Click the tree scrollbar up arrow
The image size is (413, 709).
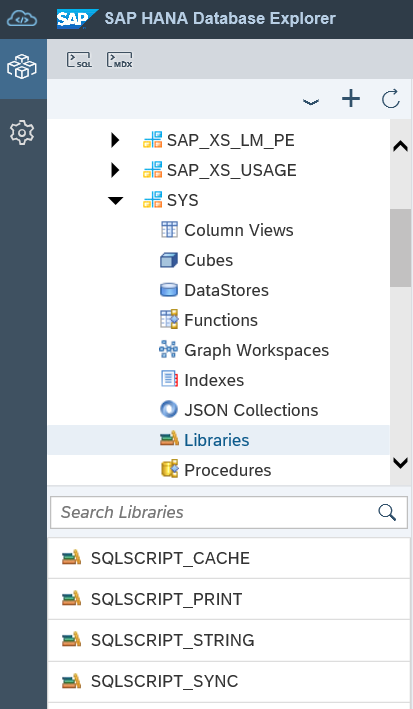[400, 147]
